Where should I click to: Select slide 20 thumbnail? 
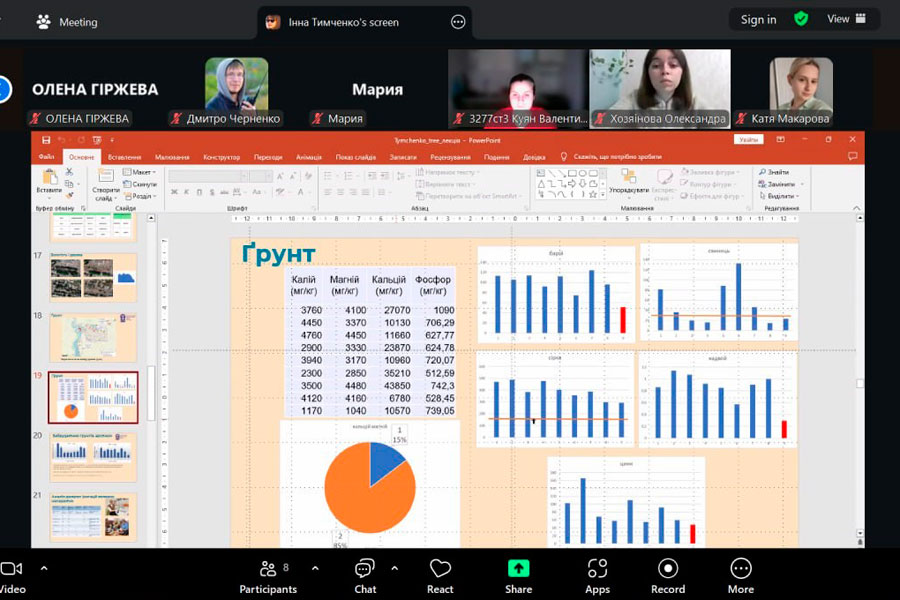[x=93, y=457]
